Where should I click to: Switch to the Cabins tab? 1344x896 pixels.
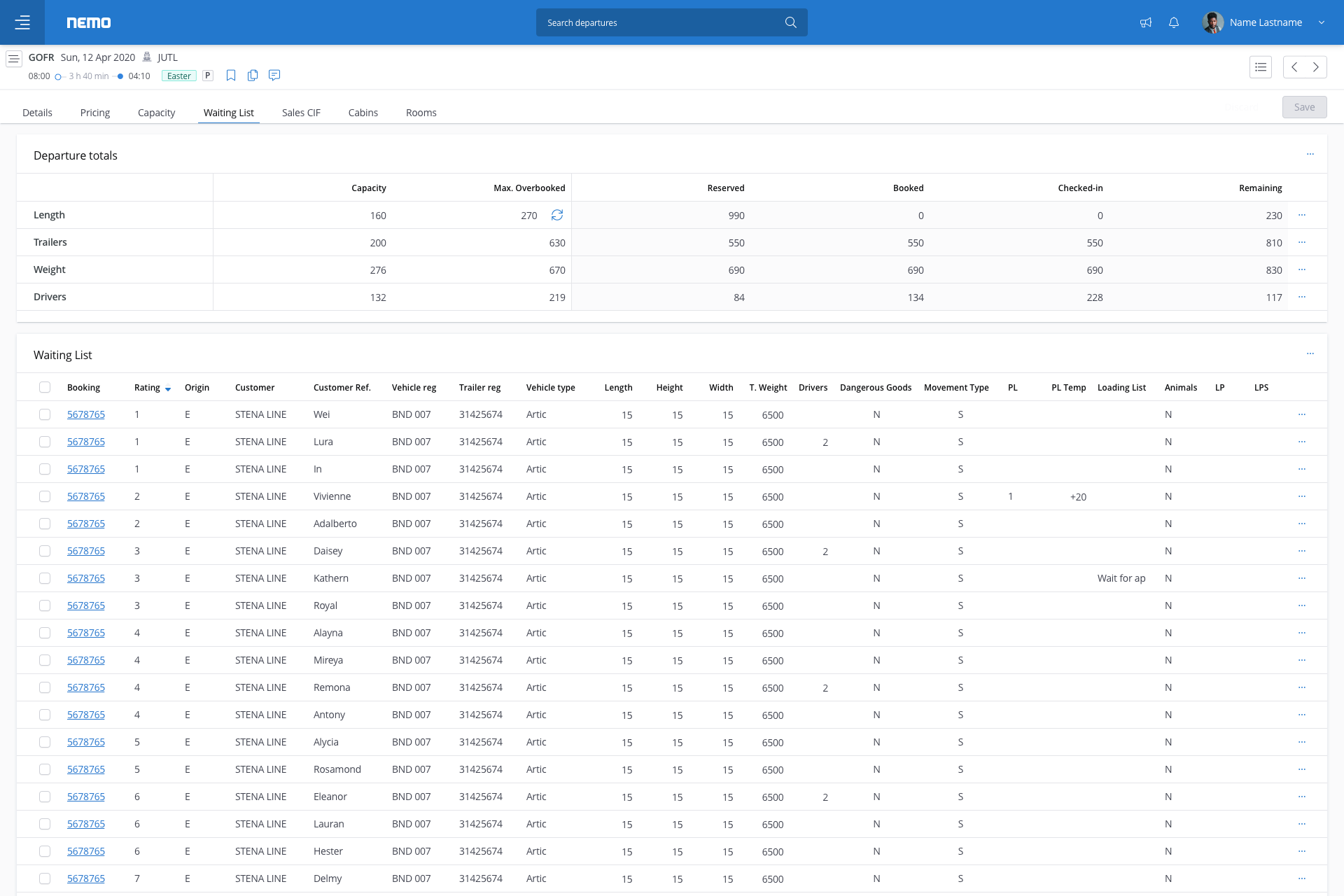pyautogui.click(x=363, y=113)
